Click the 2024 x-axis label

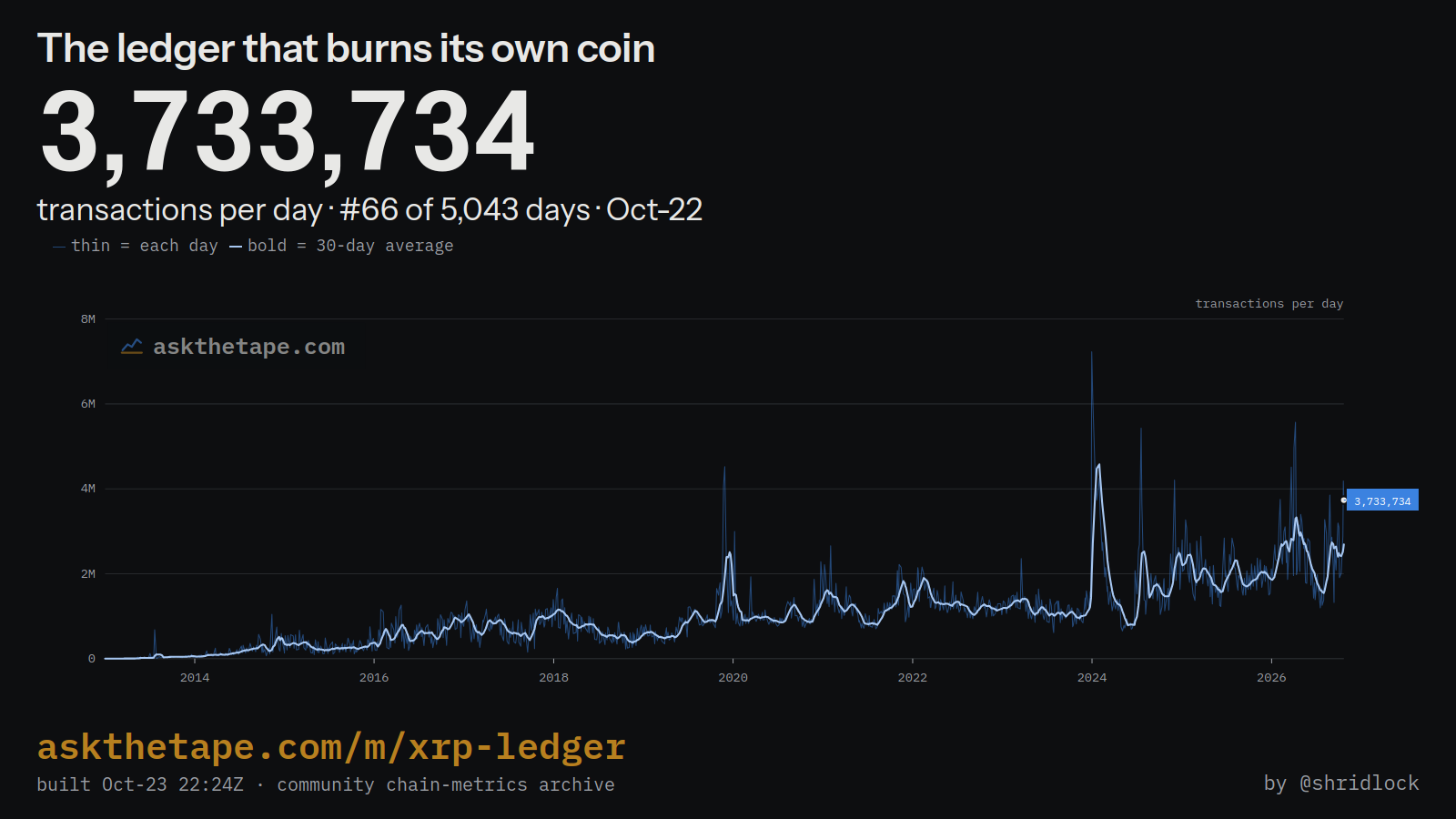pos(1092,678)
